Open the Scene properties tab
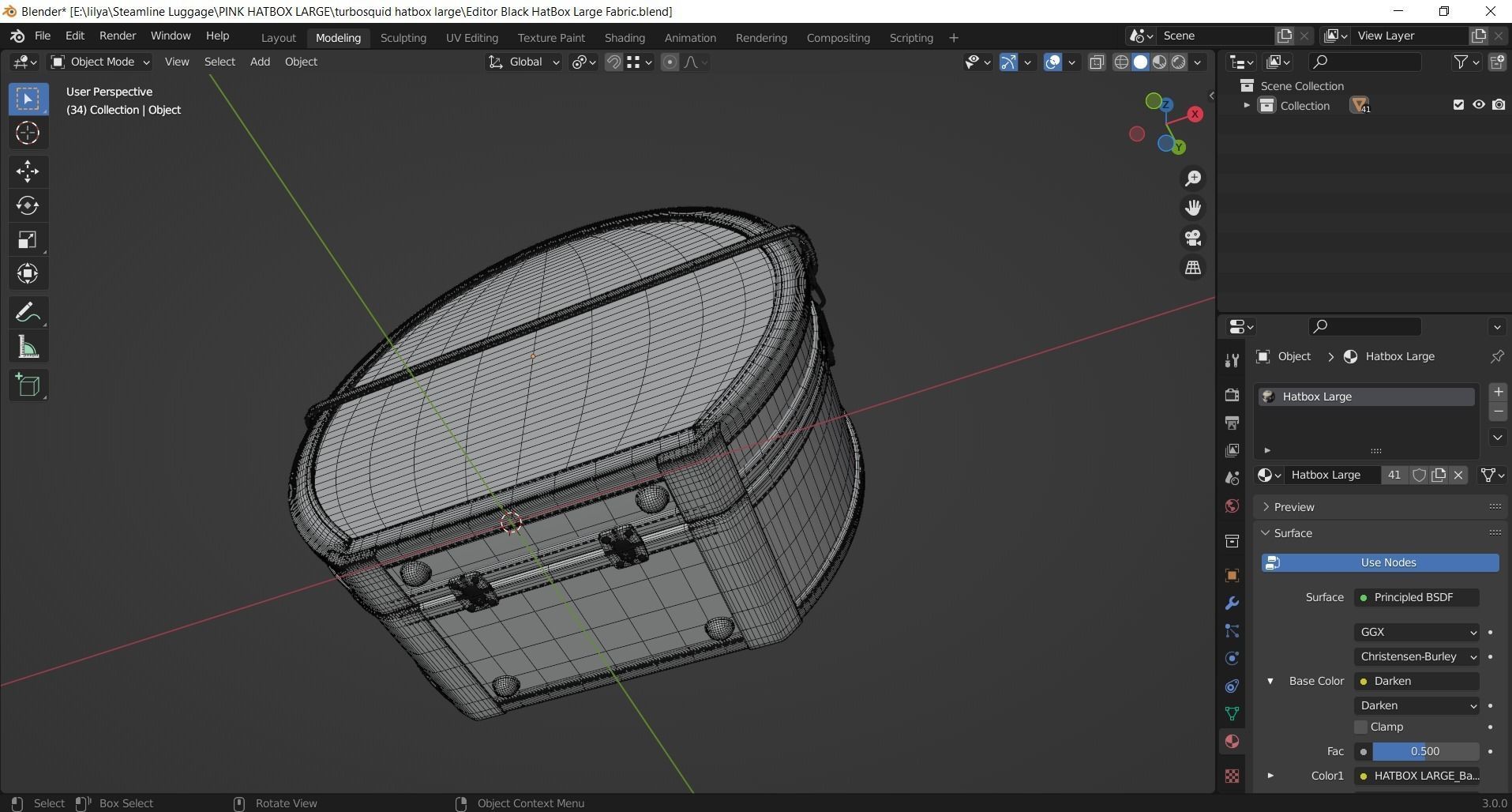Screen dimensions: 1512x812 click(x=1232, y=478)
